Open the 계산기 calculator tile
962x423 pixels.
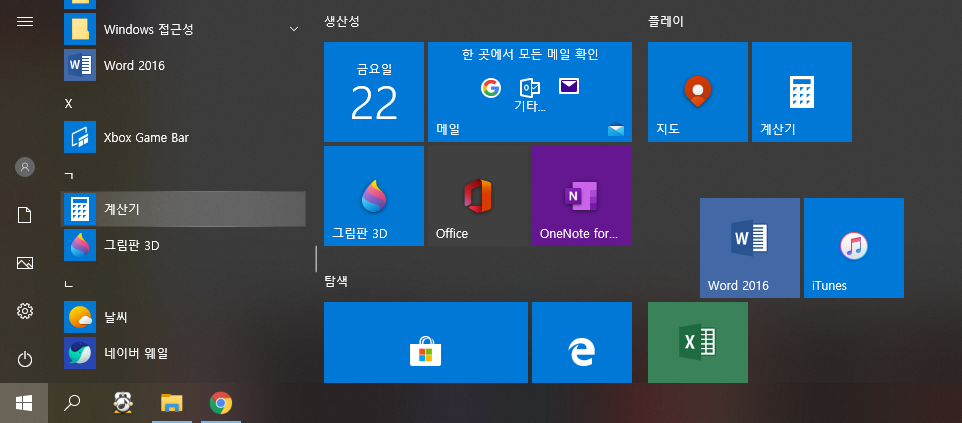tap(802, 92)
